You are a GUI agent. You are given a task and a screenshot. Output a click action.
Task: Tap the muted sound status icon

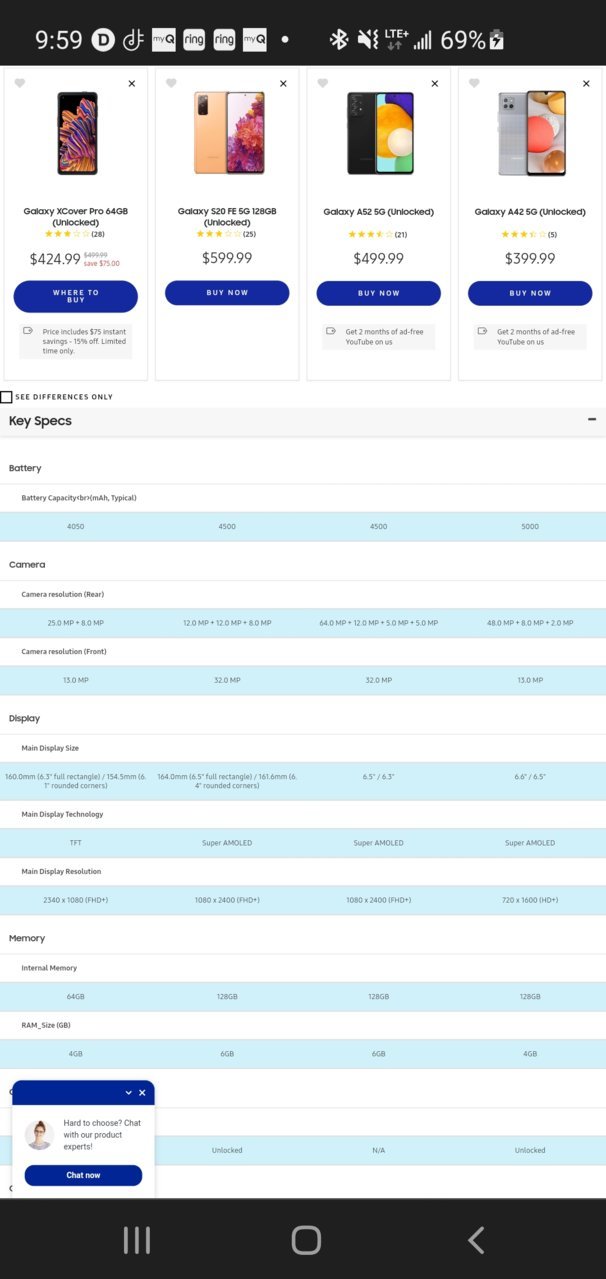click(x=368, y=39)
